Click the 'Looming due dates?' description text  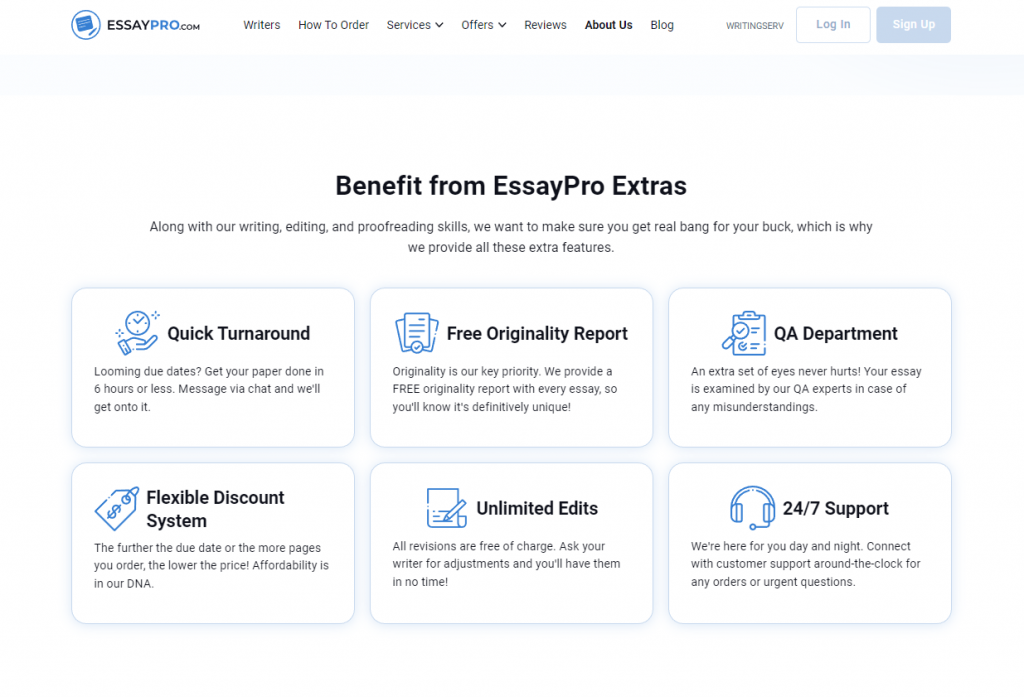tap(209, 389)
